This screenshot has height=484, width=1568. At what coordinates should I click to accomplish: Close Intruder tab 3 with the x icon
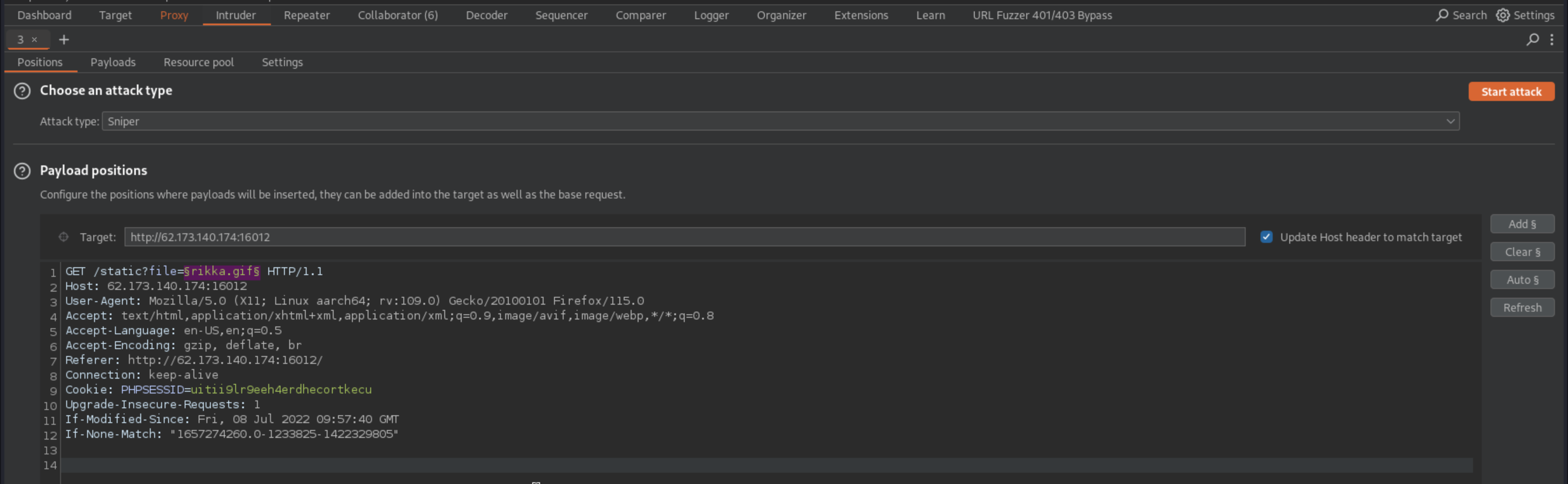coord(35,40)
